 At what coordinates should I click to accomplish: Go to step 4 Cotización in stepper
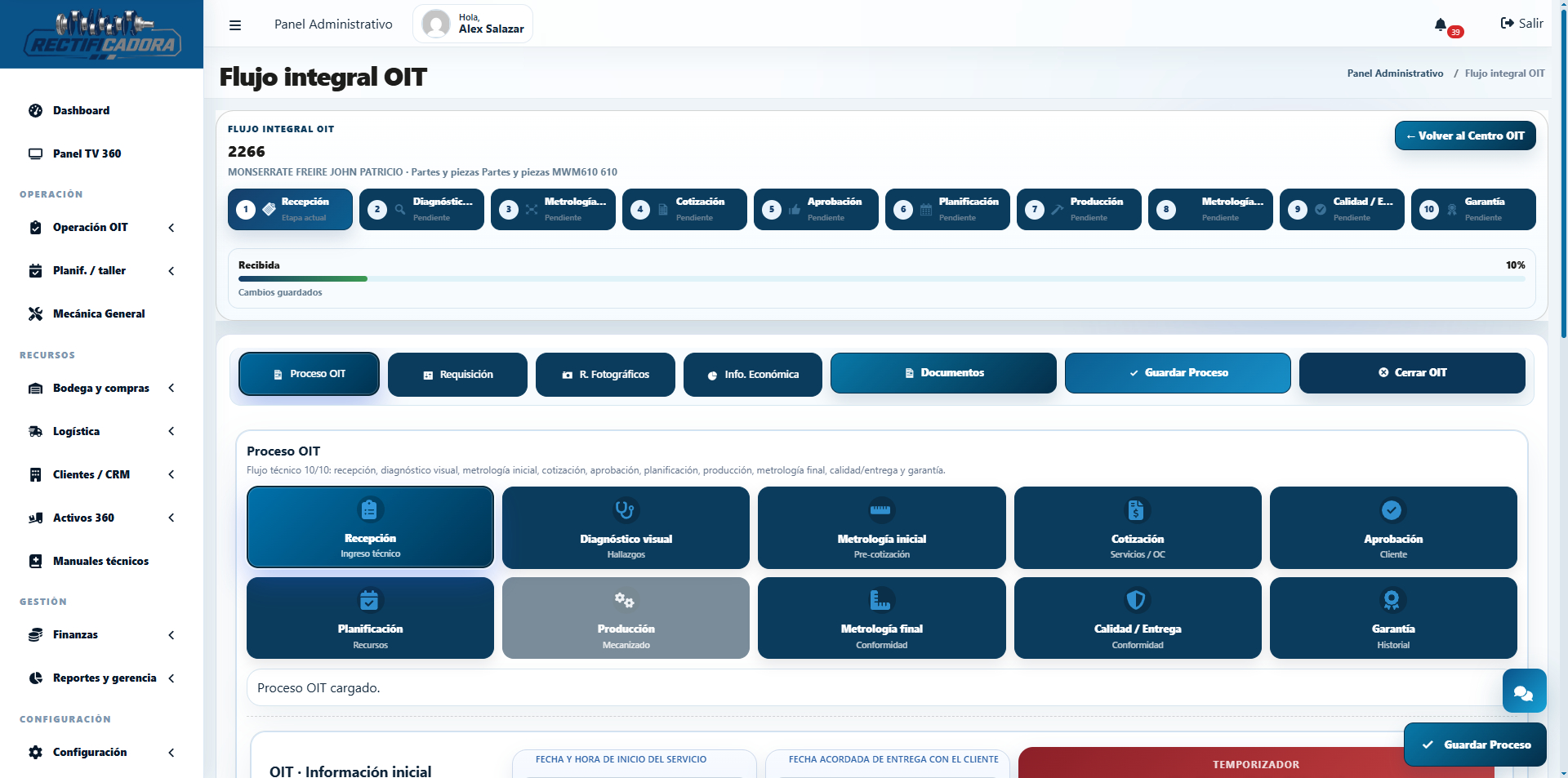[684, 209]
